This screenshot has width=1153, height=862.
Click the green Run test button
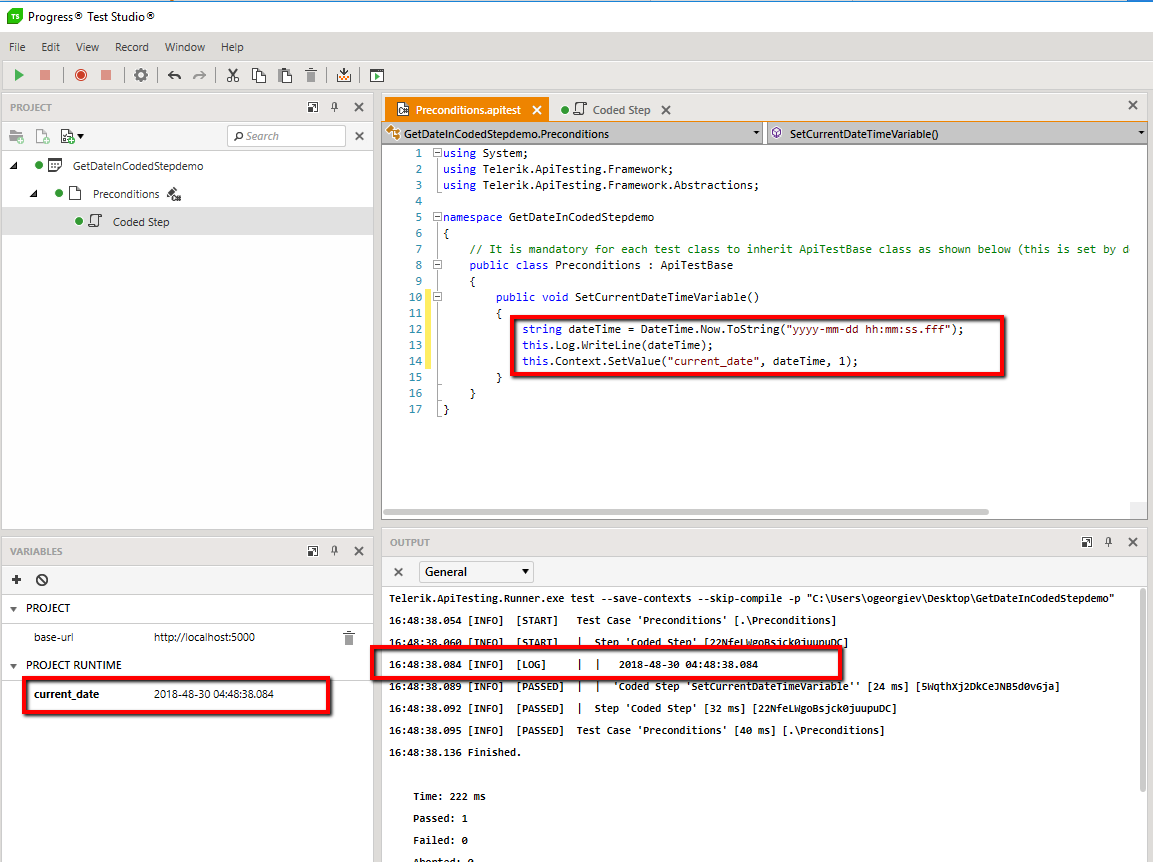click(x=19, y=75)
